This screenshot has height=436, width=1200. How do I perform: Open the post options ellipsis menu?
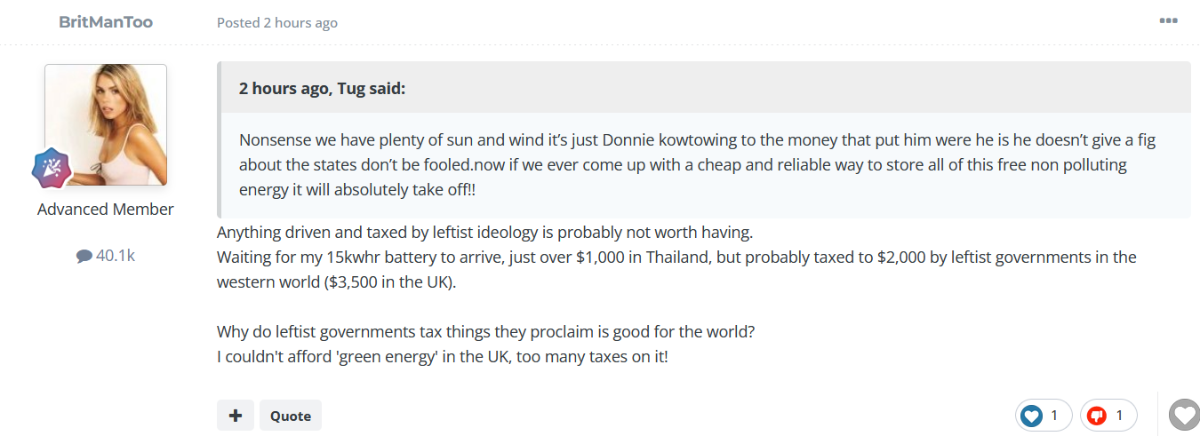tap(1168, 21)
